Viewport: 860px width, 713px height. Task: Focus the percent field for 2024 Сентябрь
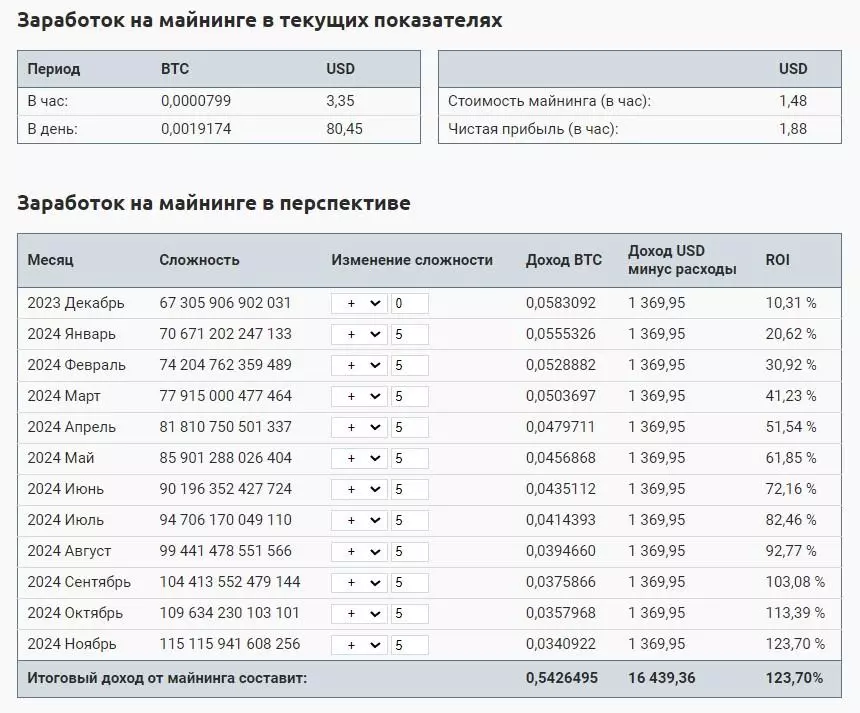coord(409,582)
